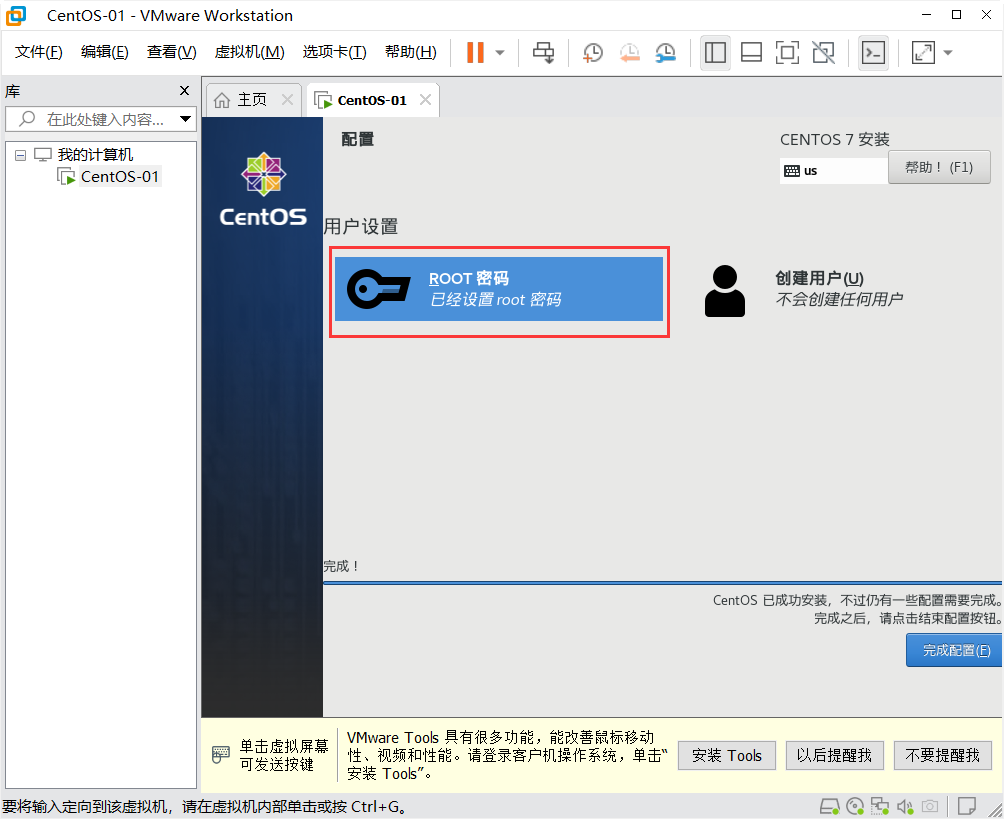
Task: Click the 安装 Tools button
Action: point(726,755)
